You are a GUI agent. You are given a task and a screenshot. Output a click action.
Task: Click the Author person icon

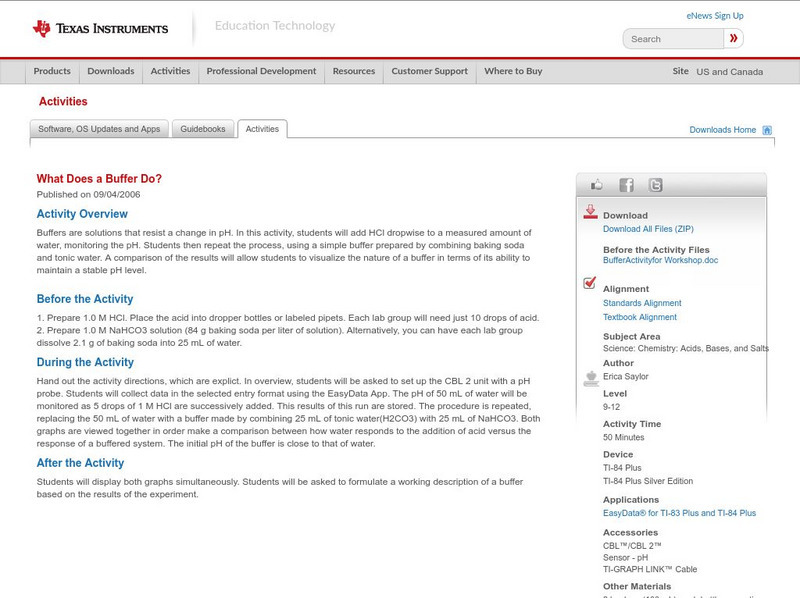point(591,379)
